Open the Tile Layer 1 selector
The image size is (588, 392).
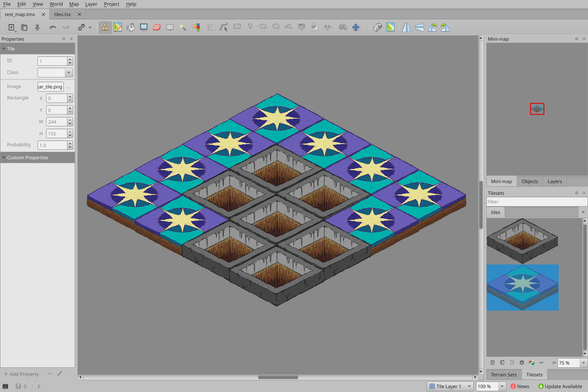[x=450, y=386]
